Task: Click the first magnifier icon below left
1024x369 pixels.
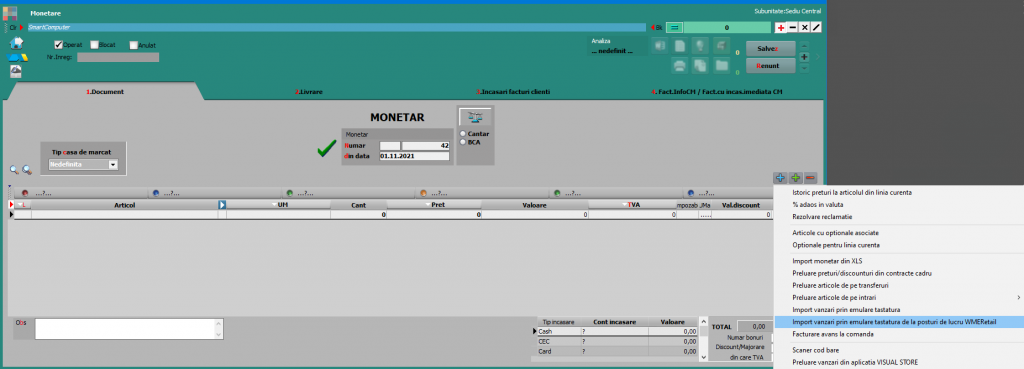Action: pos(14,170)
